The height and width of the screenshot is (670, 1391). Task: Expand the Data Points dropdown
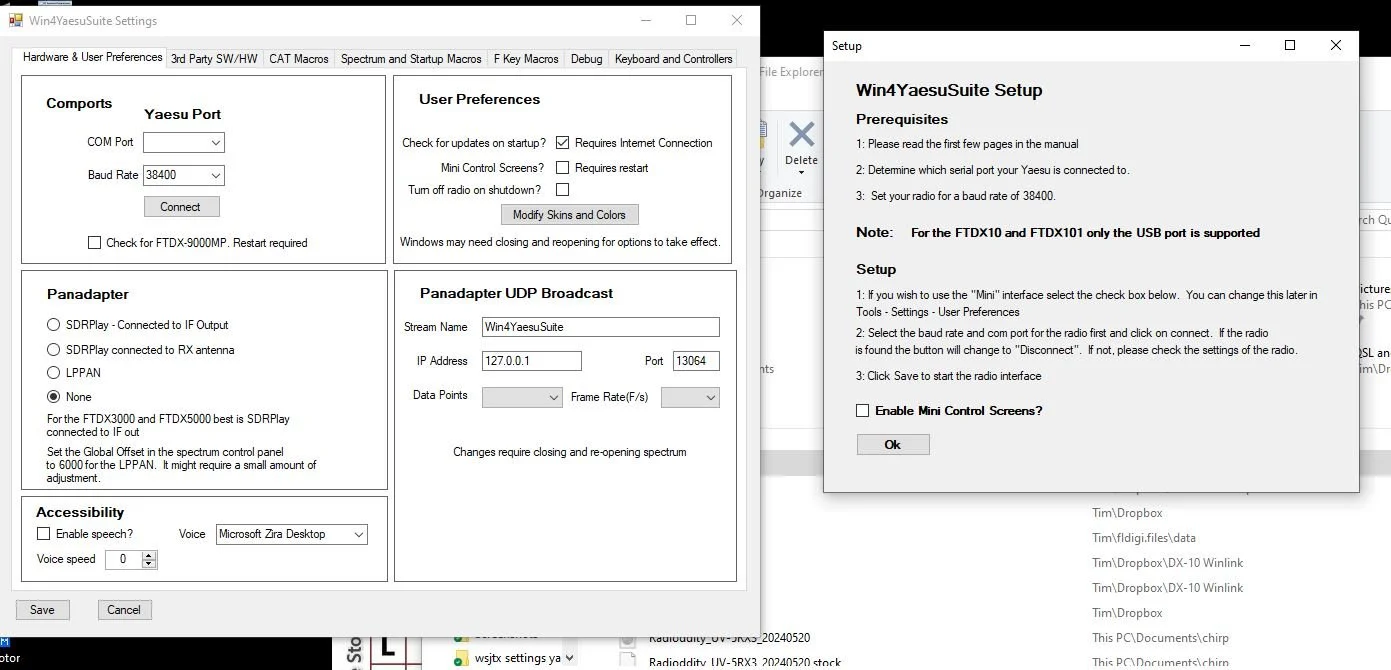522,397
